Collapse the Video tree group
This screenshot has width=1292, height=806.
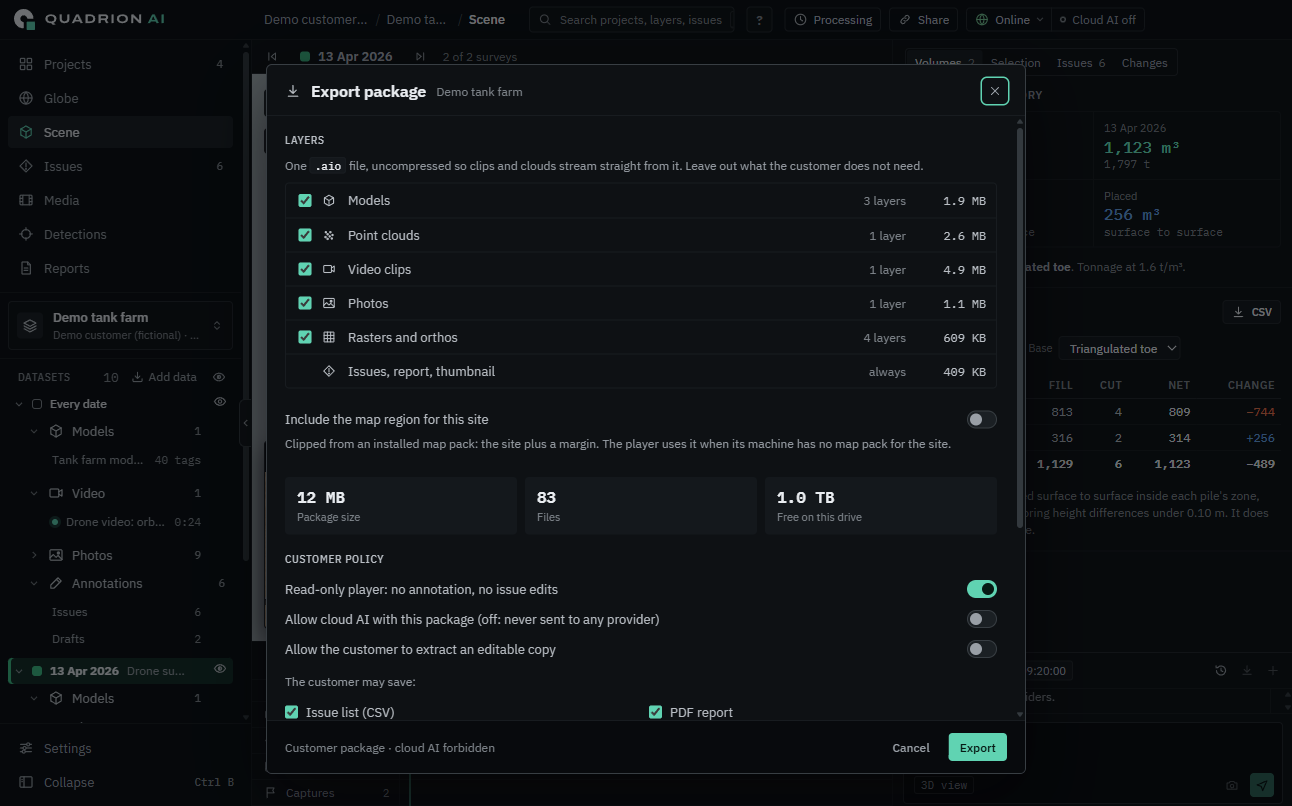click(34, 493)
